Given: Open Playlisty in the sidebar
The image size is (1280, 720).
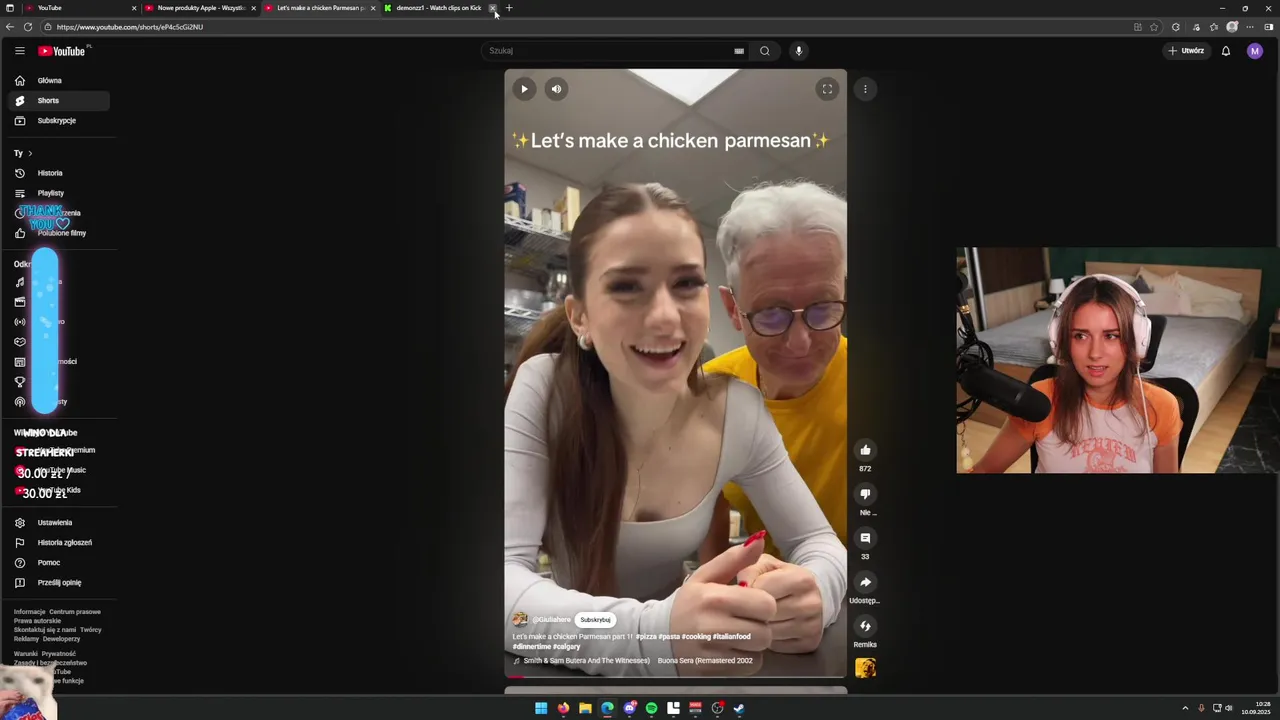Looking at the screenshot, I should pos(61,193).
